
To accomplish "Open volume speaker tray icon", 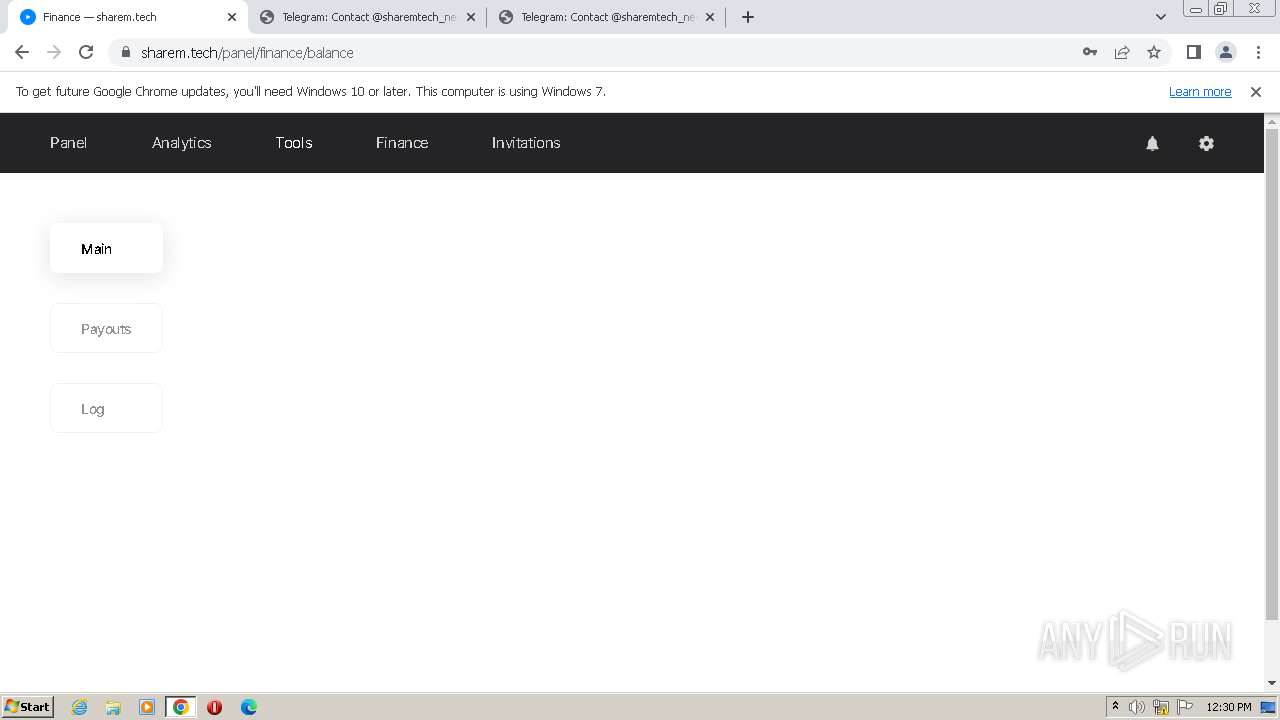I will [1137, 707].
